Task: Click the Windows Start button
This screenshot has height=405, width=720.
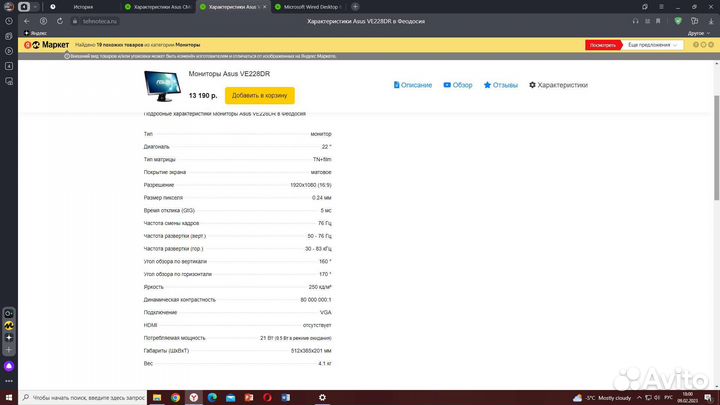Action: click(9, 398)
